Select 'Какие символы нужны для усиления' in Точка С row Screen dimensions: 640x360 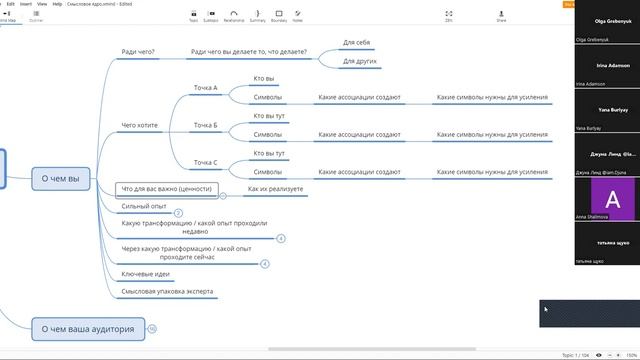tap(492, 172)
